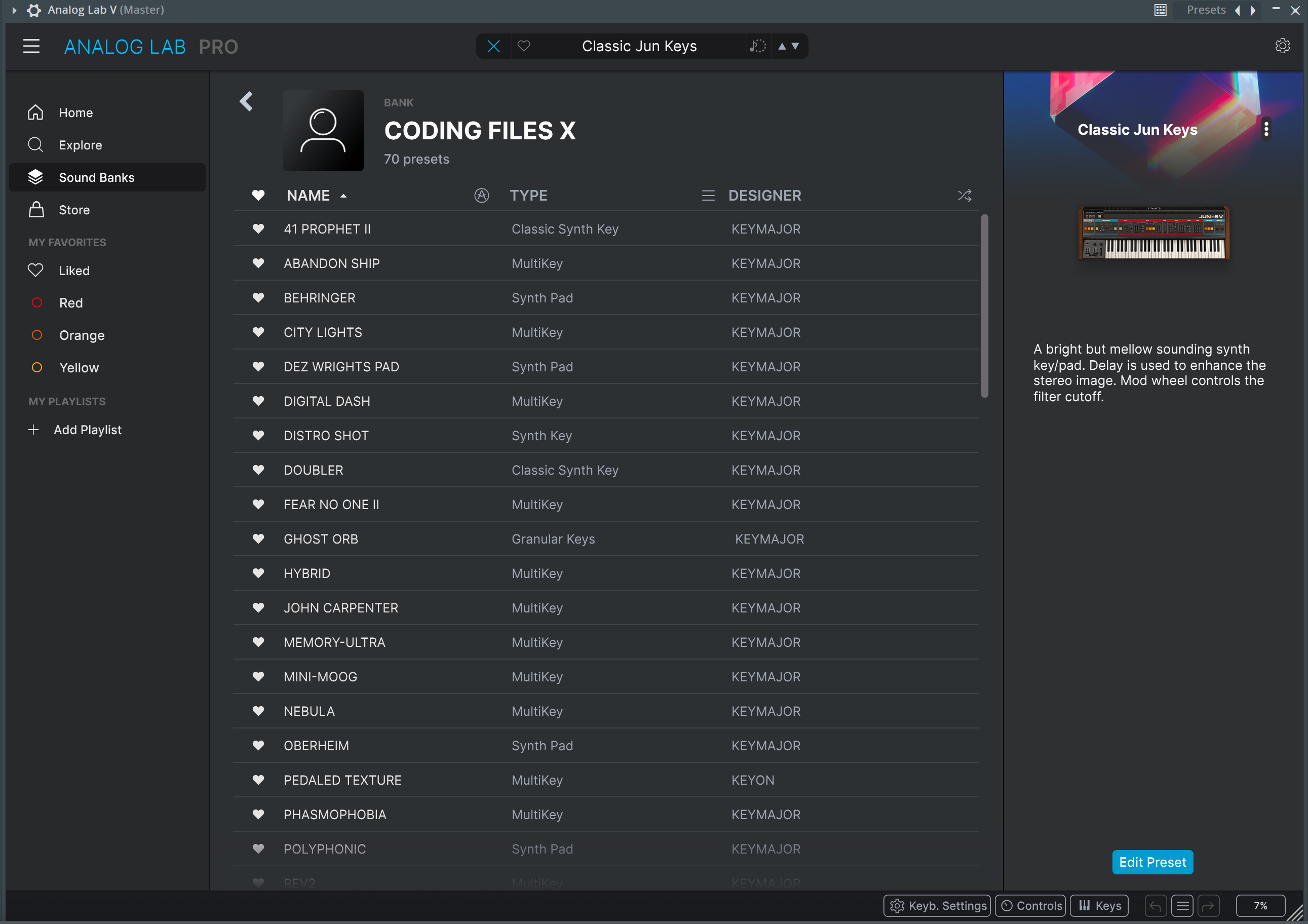Toggle heart icon for PEDALED TEXTURE
The image size is (1308, 924).
click(258, 781)
